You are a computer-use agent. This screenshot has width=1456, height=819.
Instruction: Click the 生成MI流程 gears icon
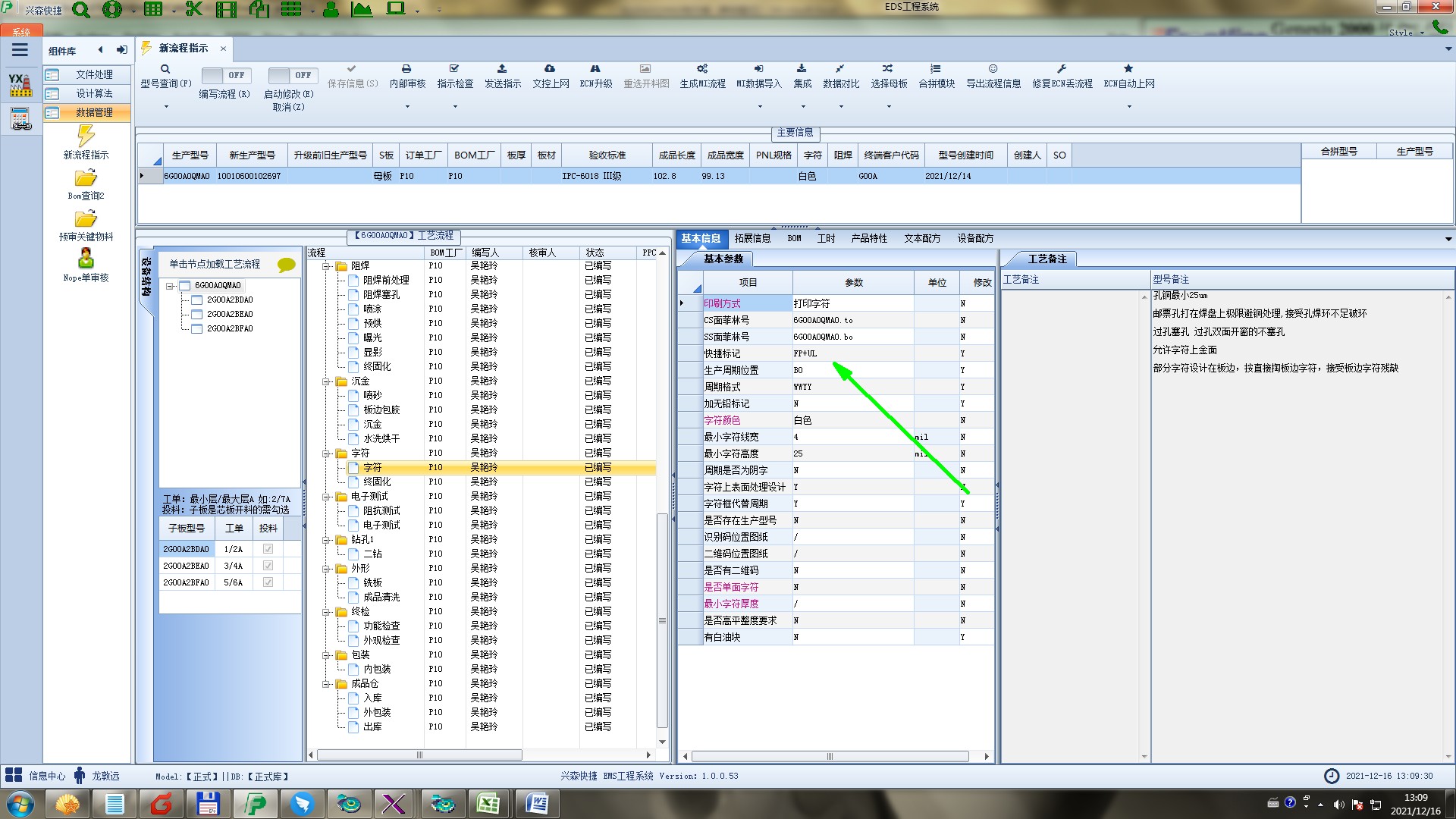(702, 69)
